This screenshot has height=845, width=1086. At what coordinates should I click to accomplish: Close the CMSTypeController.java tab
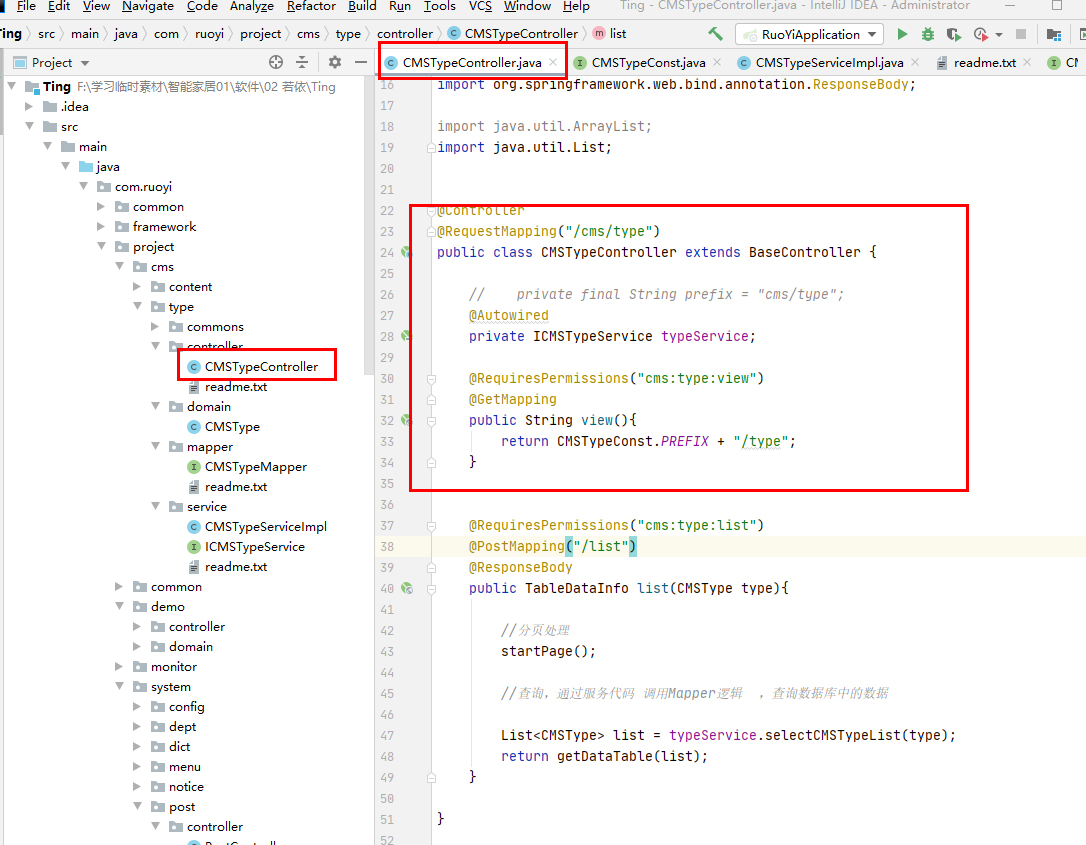[x=553, y=62]
